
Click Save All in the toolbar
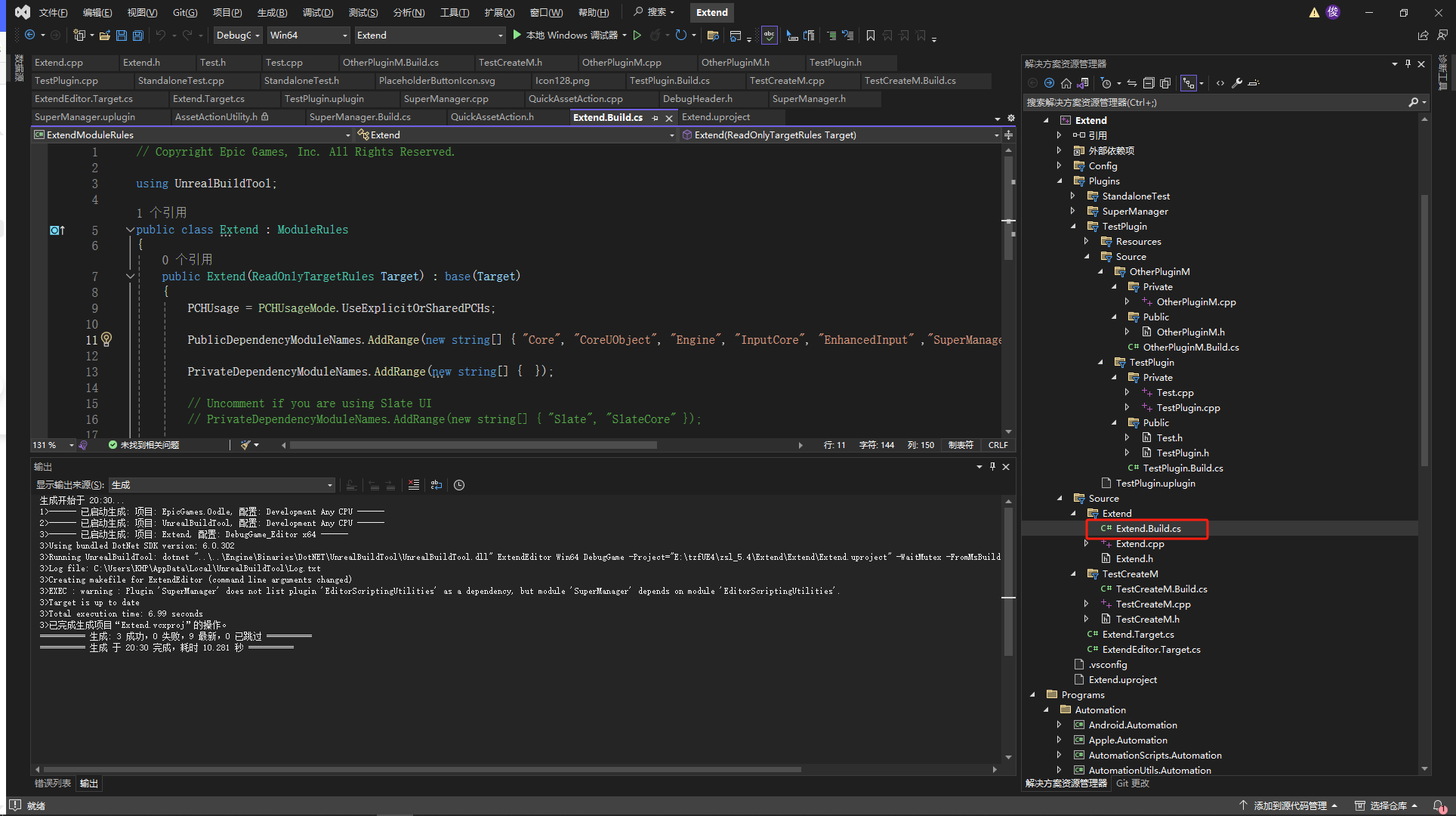pyautogui.click(x=137, y=36)
